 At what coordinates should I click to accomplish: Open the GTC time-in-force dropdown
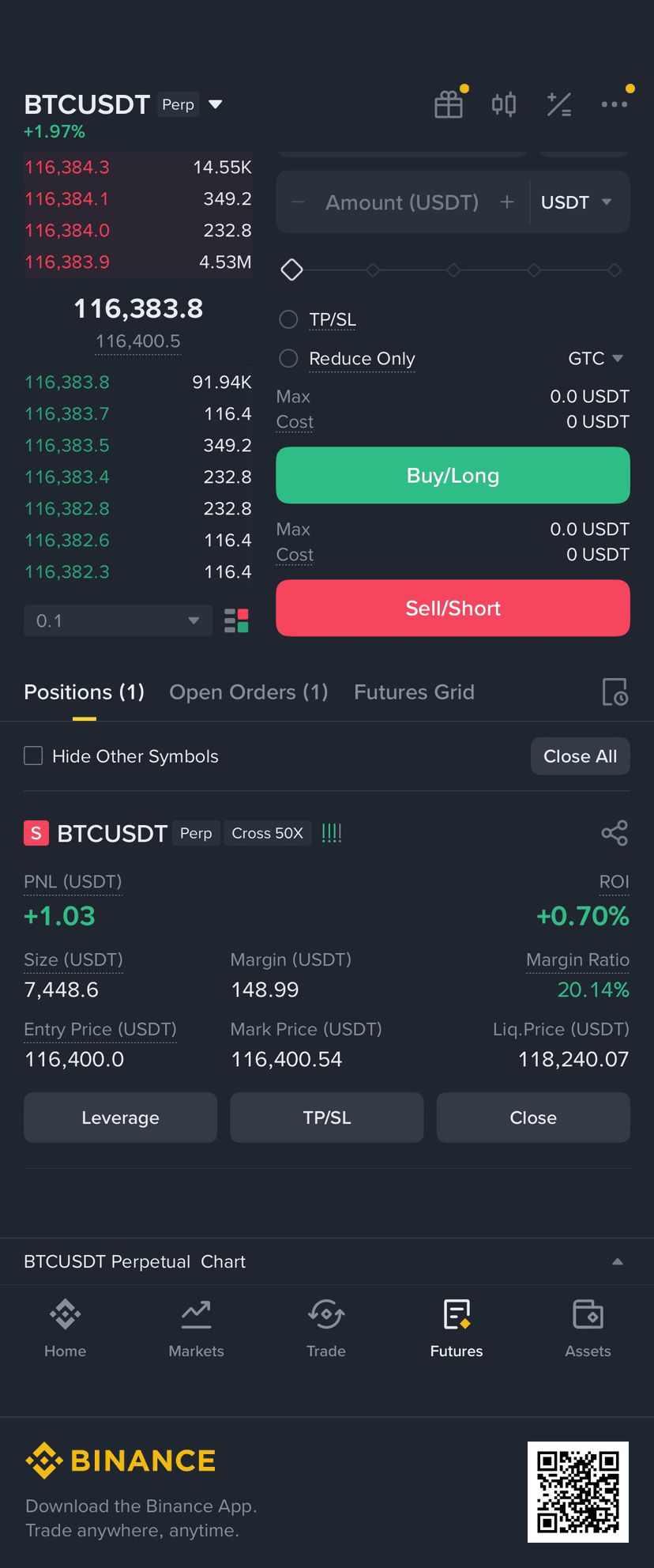click(596, 359)
